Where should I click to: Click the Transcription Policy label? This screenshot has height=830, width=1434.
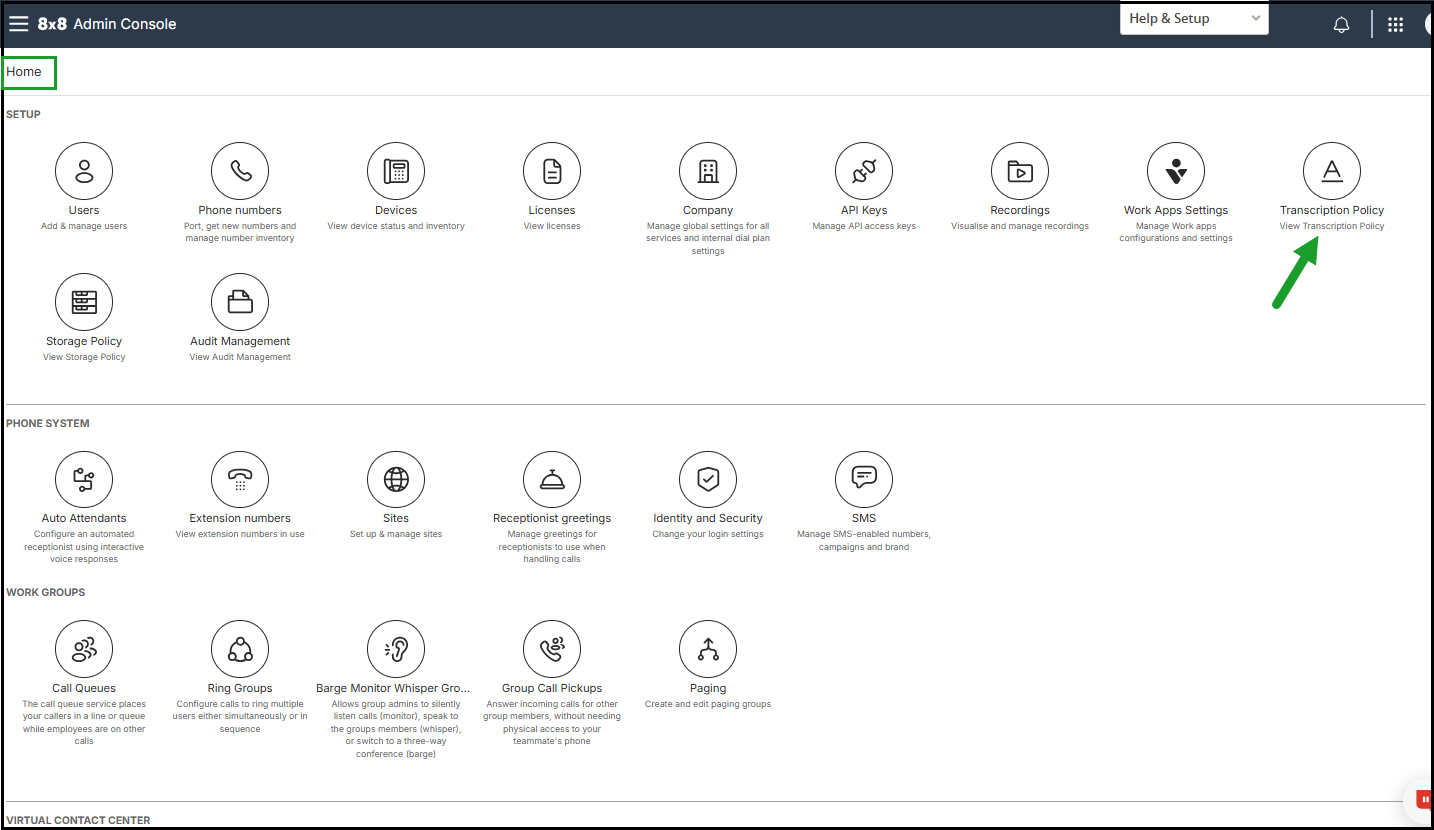click(x=1332, y=210)
